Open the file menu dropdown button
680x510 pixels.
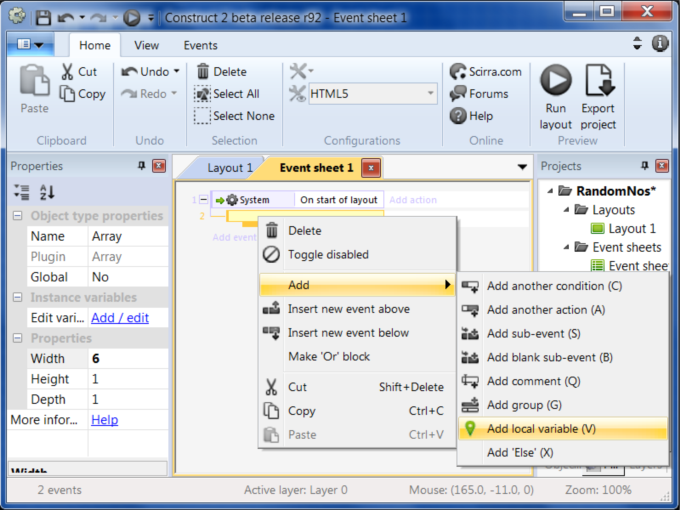(x=30, y=44)
